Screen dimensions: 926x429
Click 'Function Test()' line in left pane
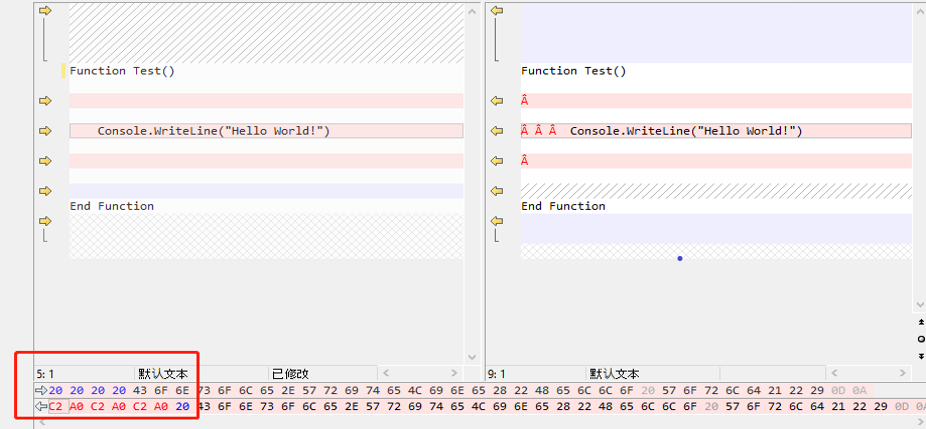click(122, 71)
